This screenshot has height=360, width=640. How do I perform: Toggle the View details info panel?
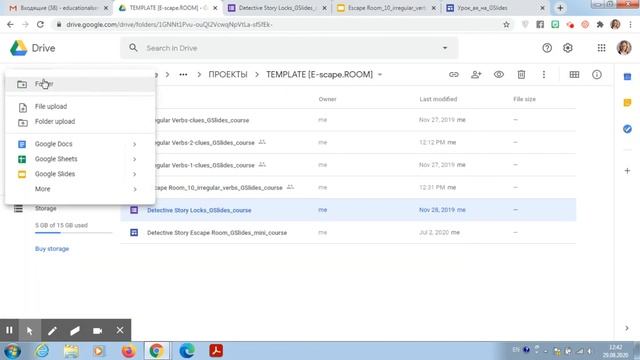(597, 75)
